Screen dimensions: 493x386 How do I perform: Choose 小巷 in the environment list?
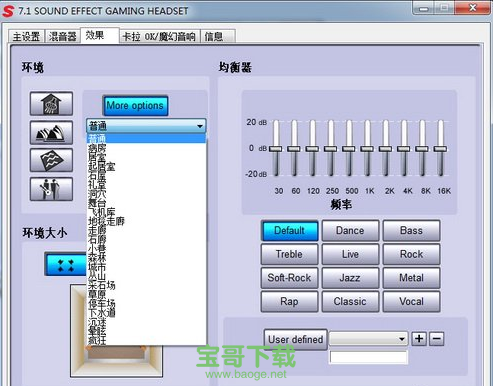point(146,248)
